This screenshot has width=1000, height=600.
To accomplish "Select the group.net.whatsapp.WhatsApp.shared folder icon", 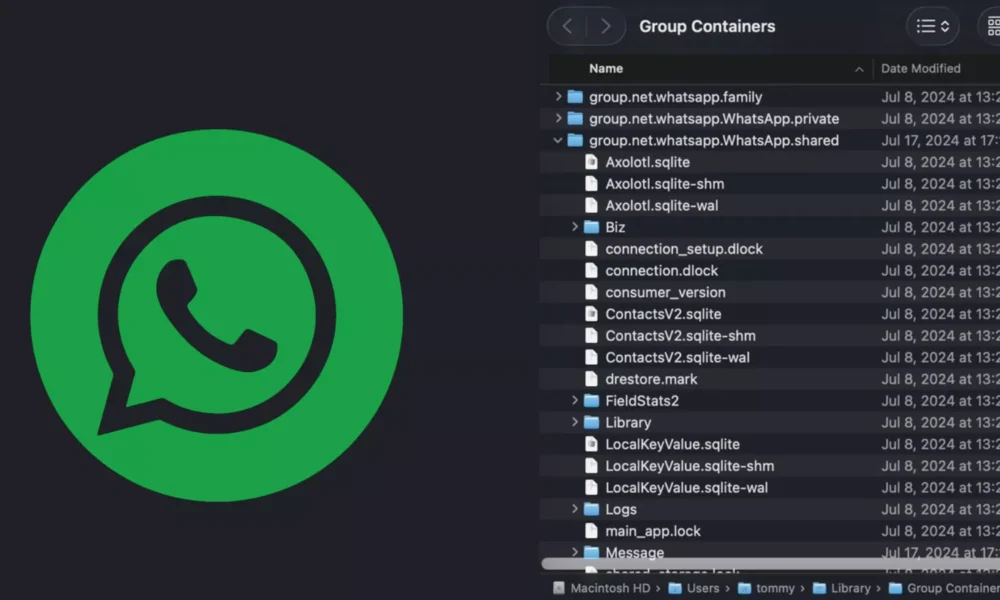I will pyautogui.click(x=575, y=140).
